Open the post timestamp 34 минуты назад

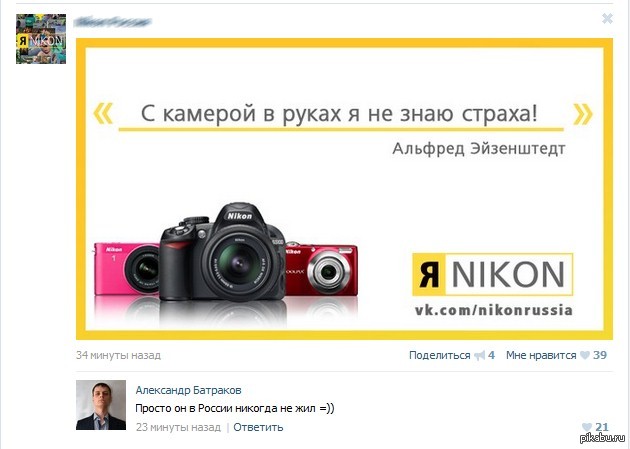pos(119,355)
